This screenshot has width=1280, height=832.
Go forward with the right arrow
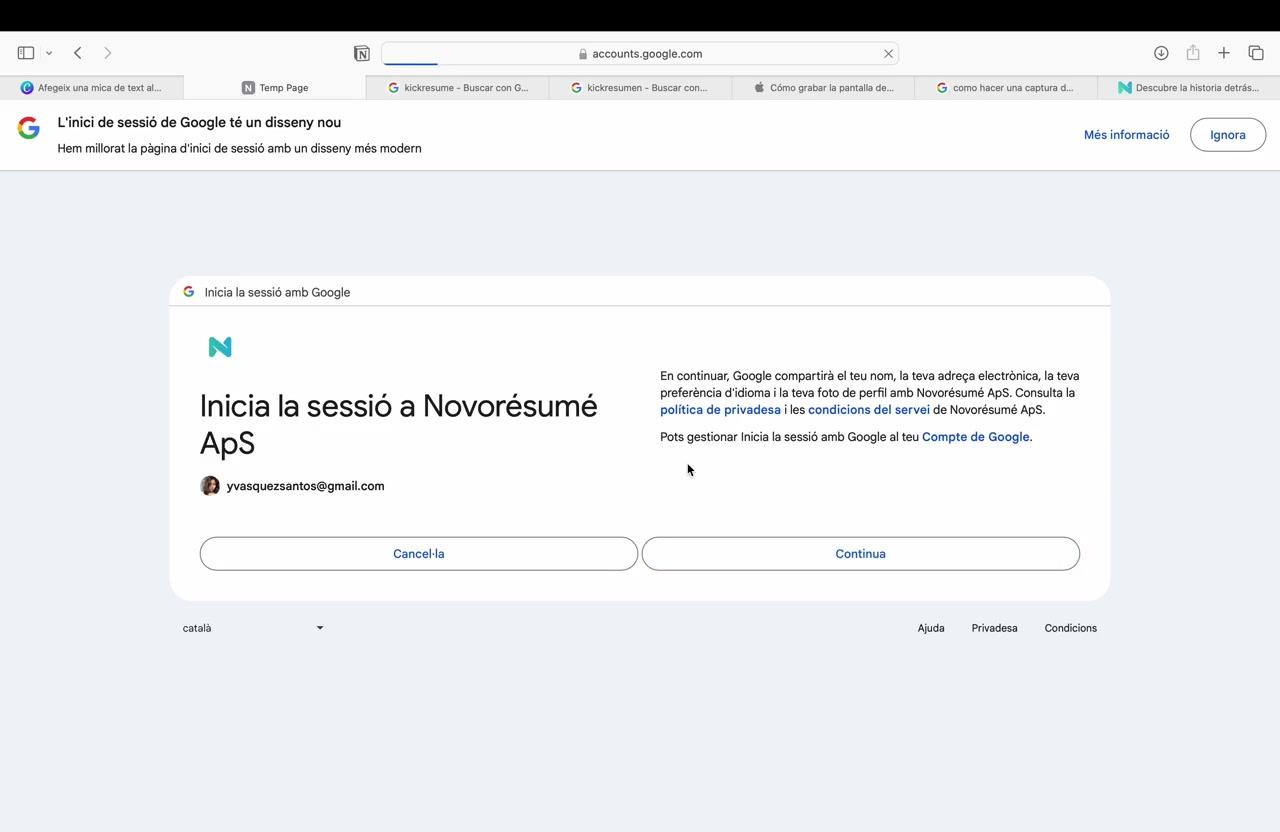[x=107, y=53]
